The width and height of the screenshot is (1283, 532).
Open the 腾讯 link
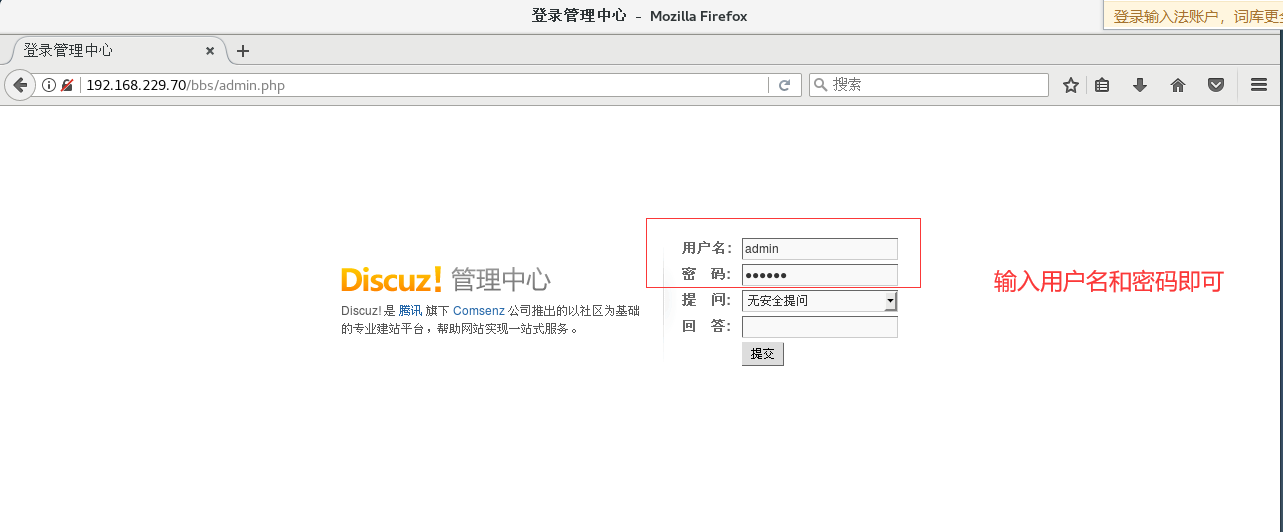pyautogui.click(x=410, y=311)
